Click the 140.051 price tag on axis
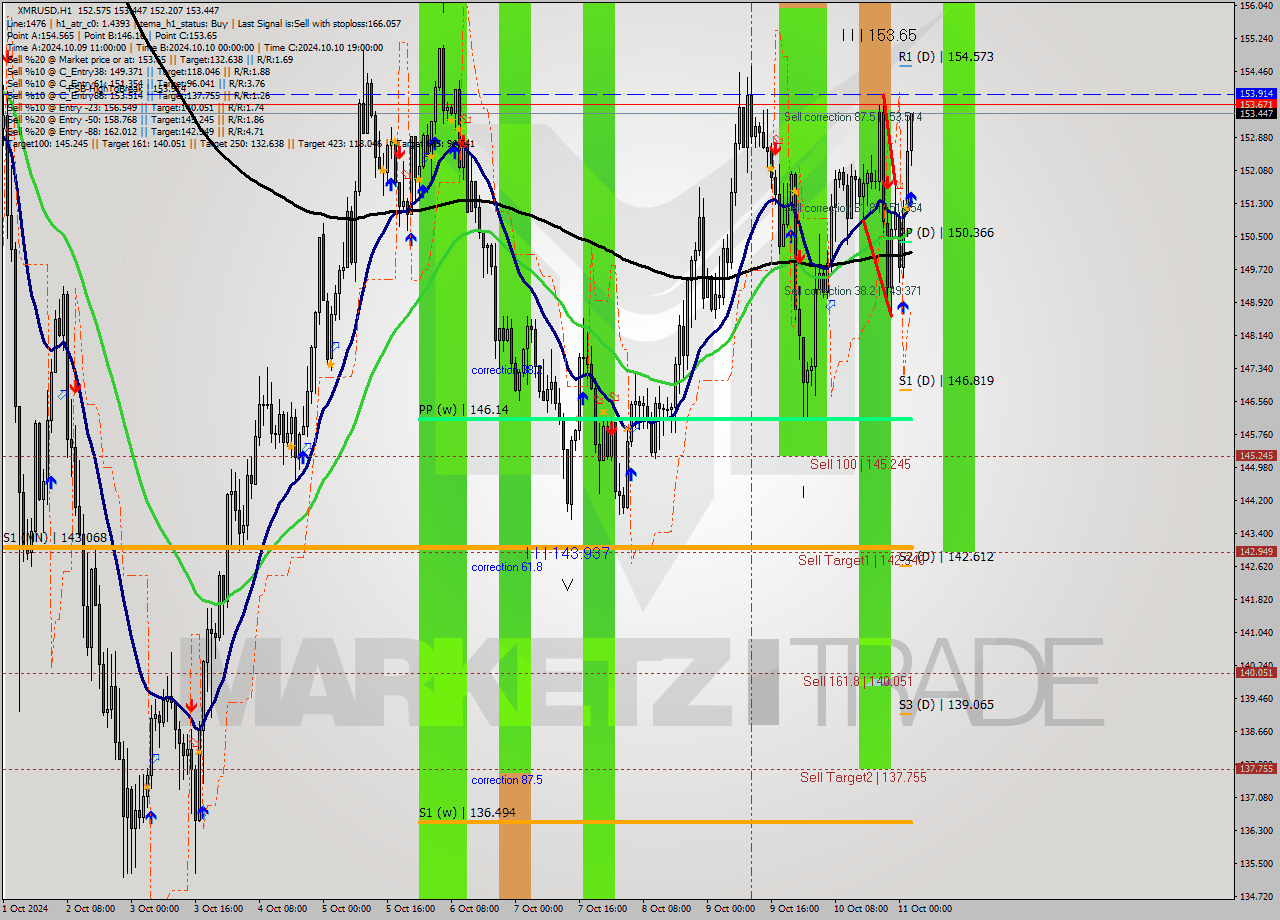This screenshot has height=920, width=1280. point(1256,673)
